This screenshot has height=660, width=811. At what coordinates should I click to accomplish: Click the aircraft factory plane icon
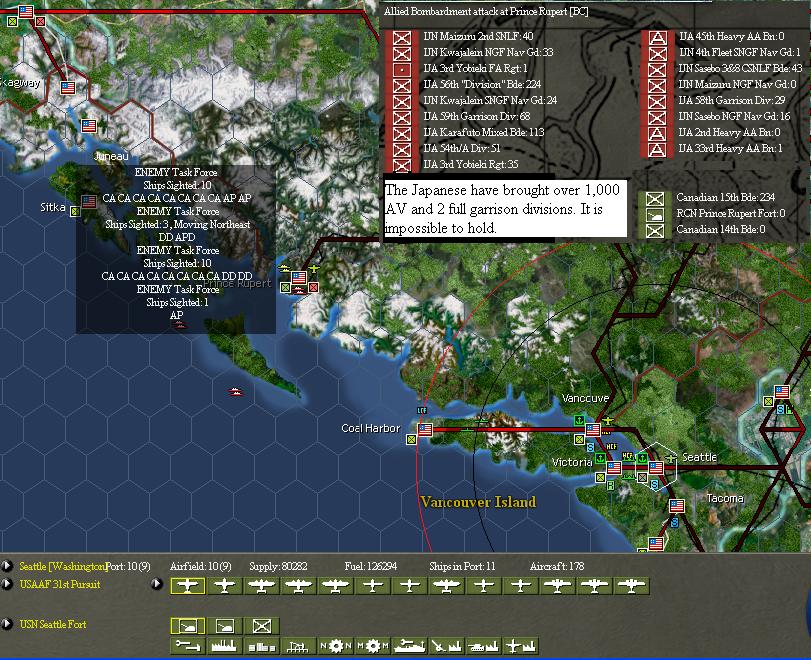520,646
